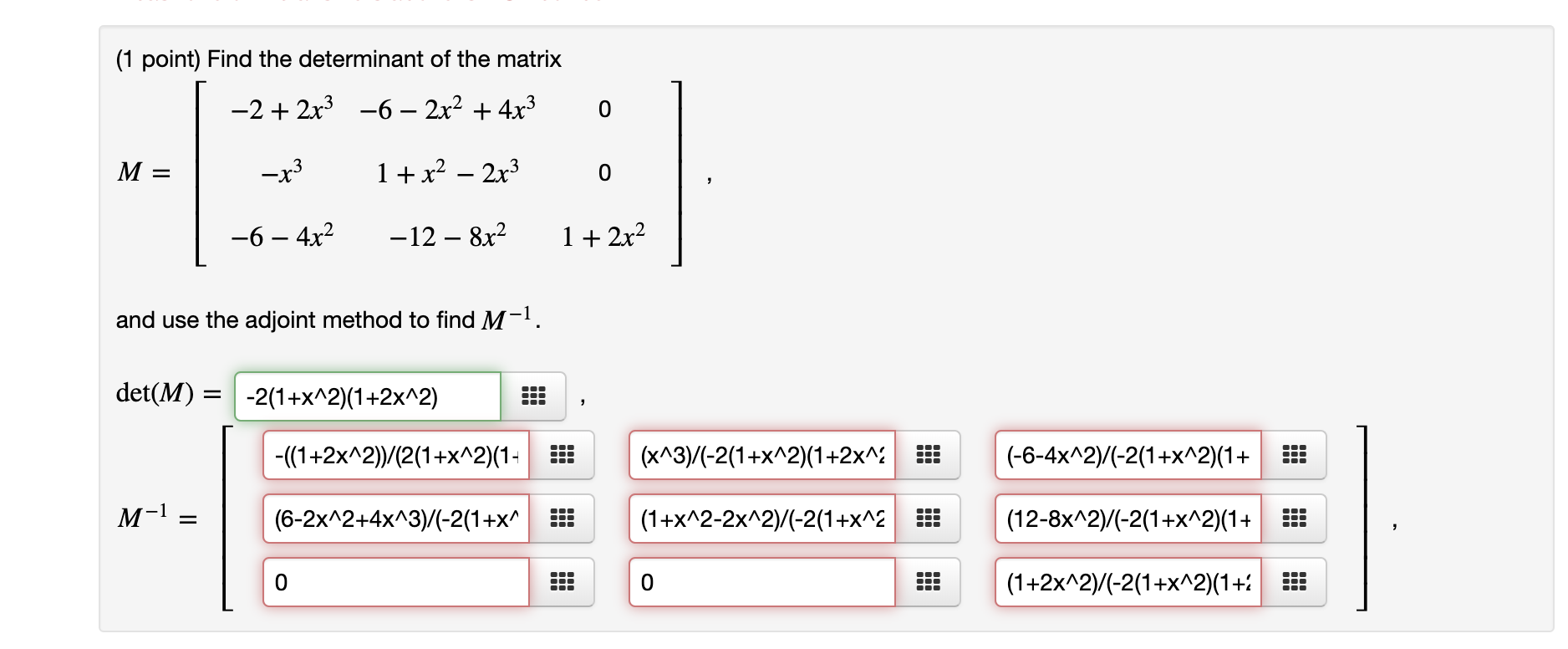1568x649 pixels.
Task: Select the entry starting with (12-8x^2)
Action: coord(1128,519)
